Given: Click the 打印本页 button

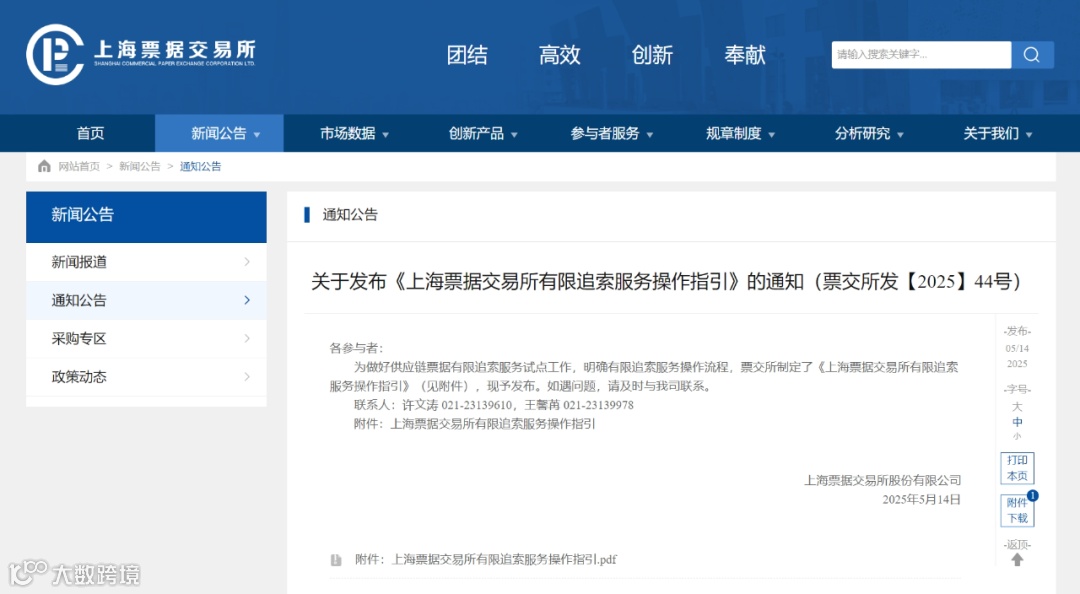Looking at the screenshot, I should [1017, 468].
